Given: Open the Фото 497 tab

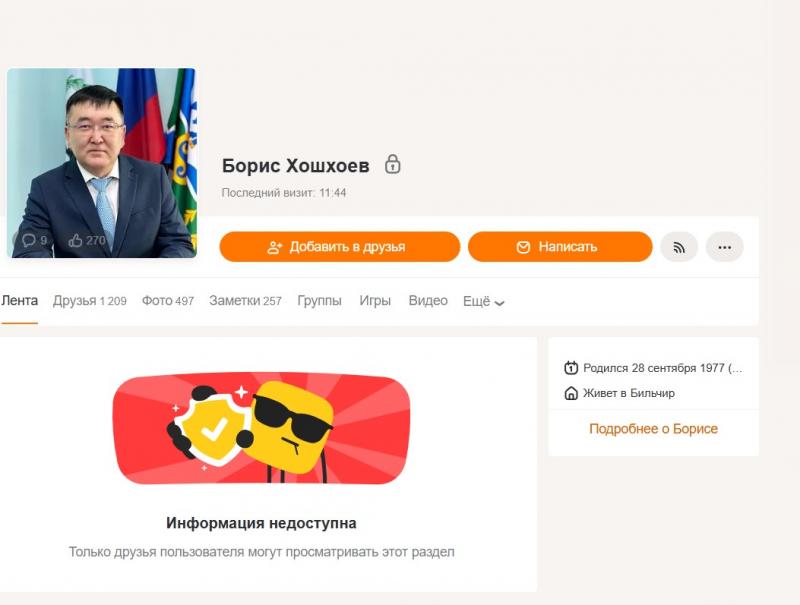Looking at the screenshot, I should 168,301.
